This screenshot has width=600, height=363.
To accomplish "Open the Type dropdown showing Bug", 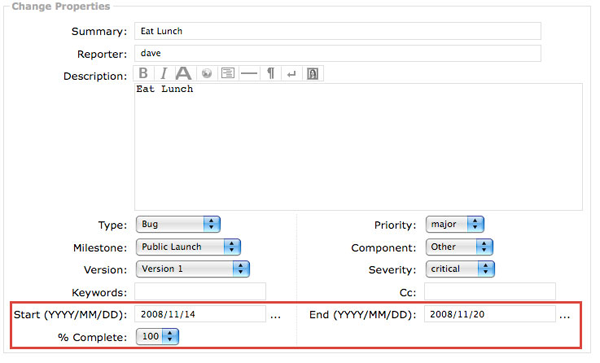I will coord(178,224).
